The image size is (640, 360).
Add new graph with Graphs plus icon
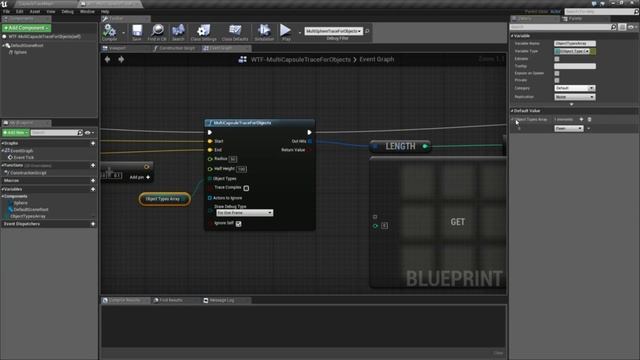tap(93, 143)
